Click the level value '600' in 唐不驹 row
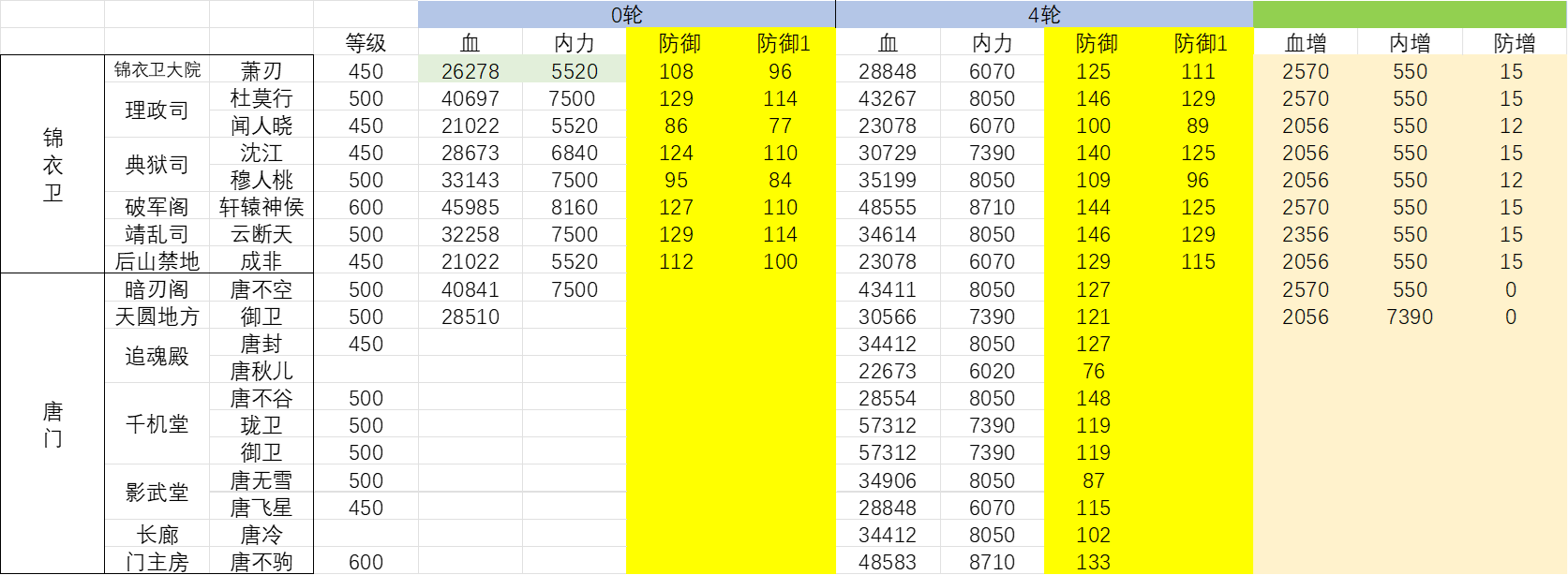 [366, 562]
